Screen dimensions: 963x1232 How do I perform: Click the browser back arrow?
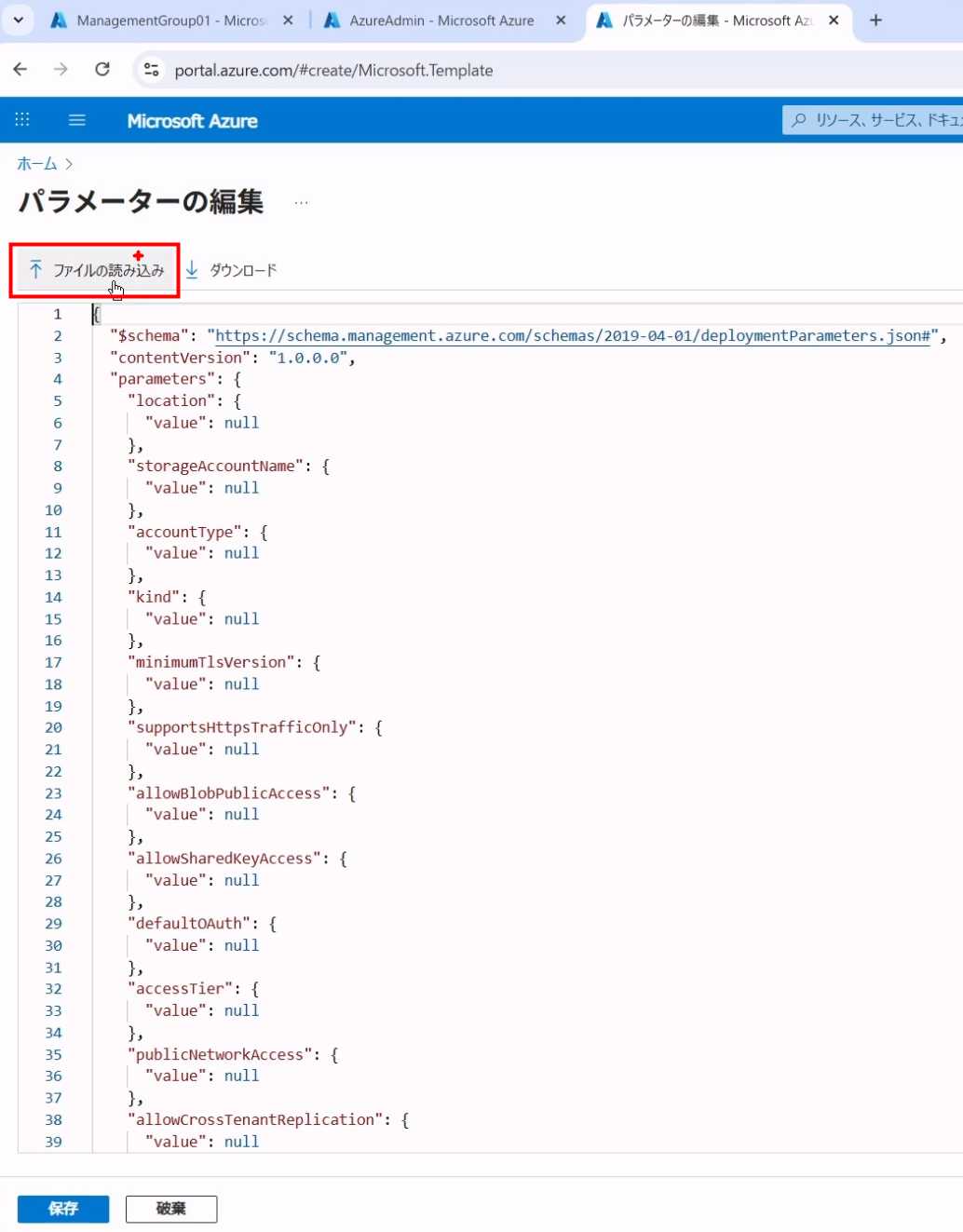(20, 70)
